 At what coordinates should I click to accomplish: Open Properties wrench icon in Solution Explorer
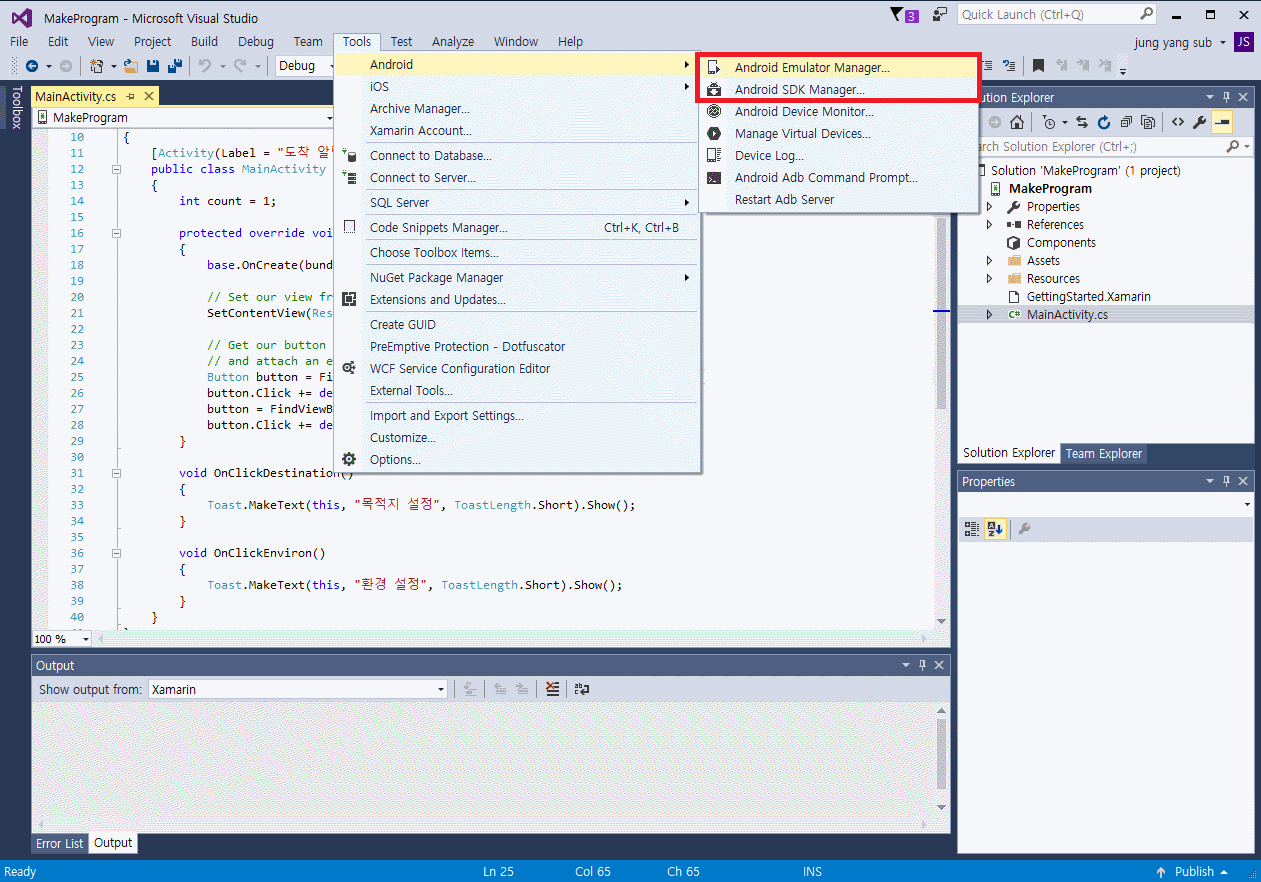click(1200, 122)
